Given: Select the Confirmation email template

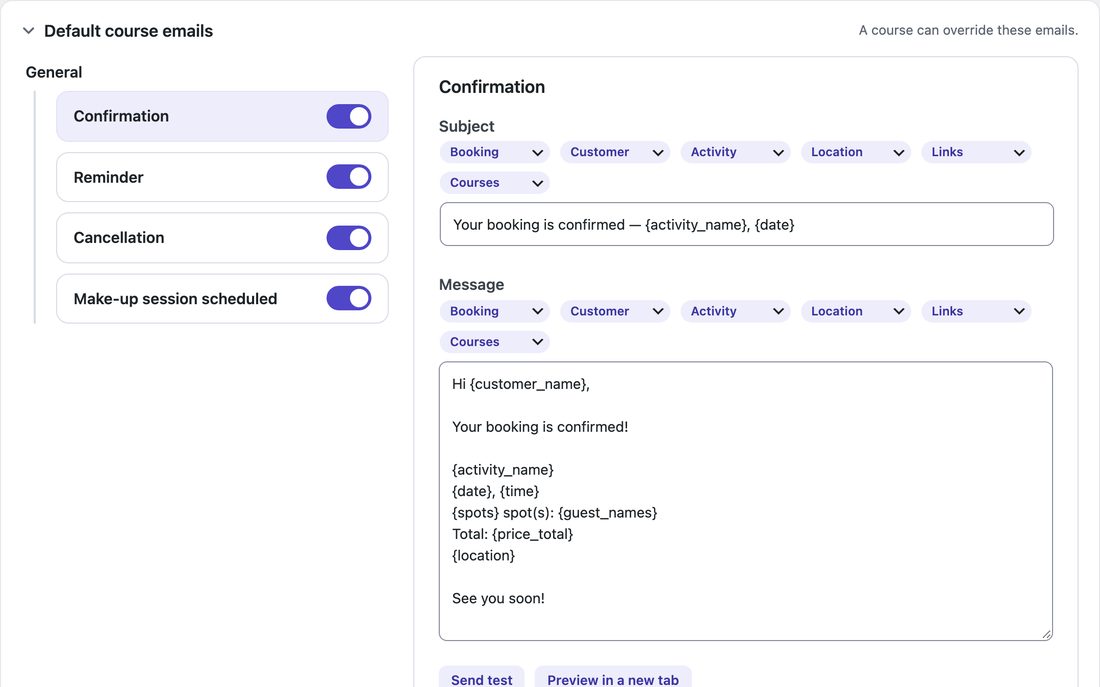Looking at the screenshot, I should click(x=222, y=116).
